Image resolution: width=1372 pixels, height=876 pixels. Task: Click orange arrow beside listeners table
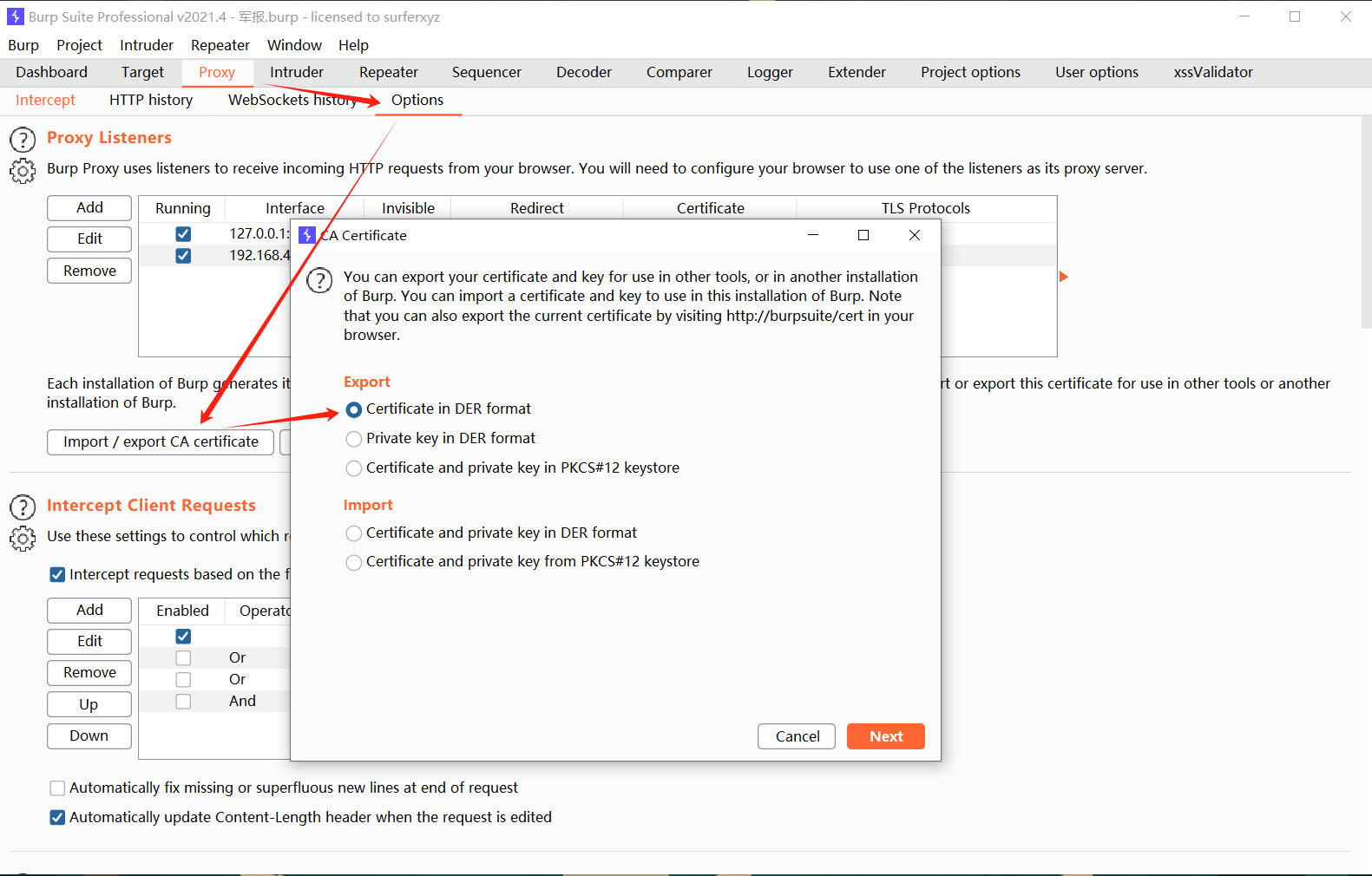(1063, 277)
